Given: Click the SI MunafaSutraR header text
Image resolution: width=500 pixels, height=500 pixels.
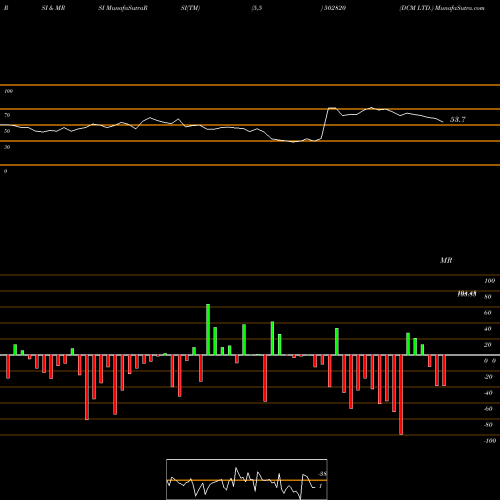Looking at the screenshot, I should (123, 8).
